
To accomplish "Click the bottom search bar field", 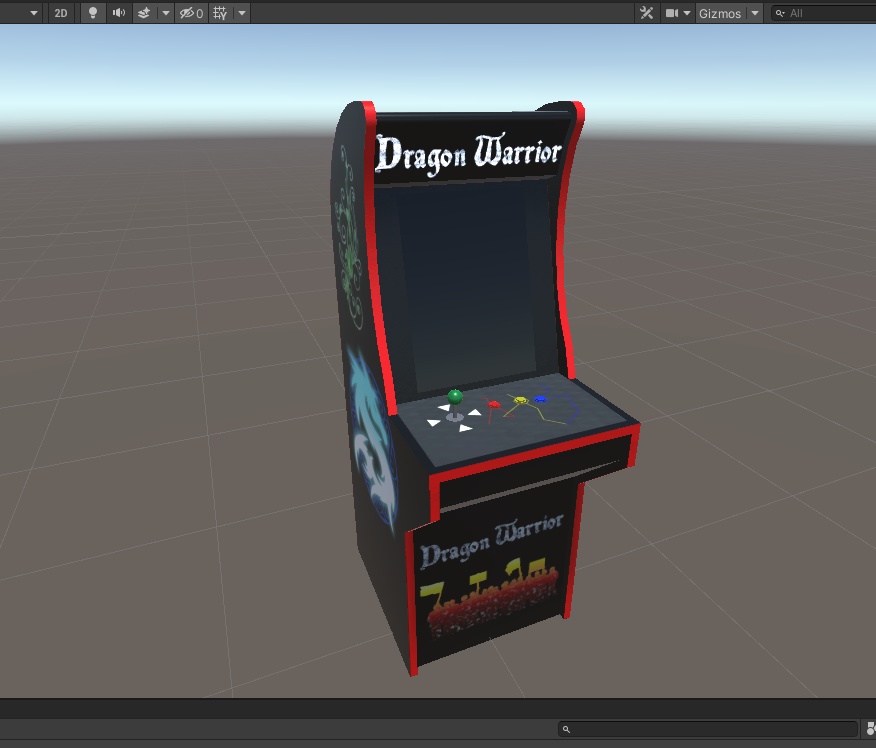I will [x=705, y=729].
